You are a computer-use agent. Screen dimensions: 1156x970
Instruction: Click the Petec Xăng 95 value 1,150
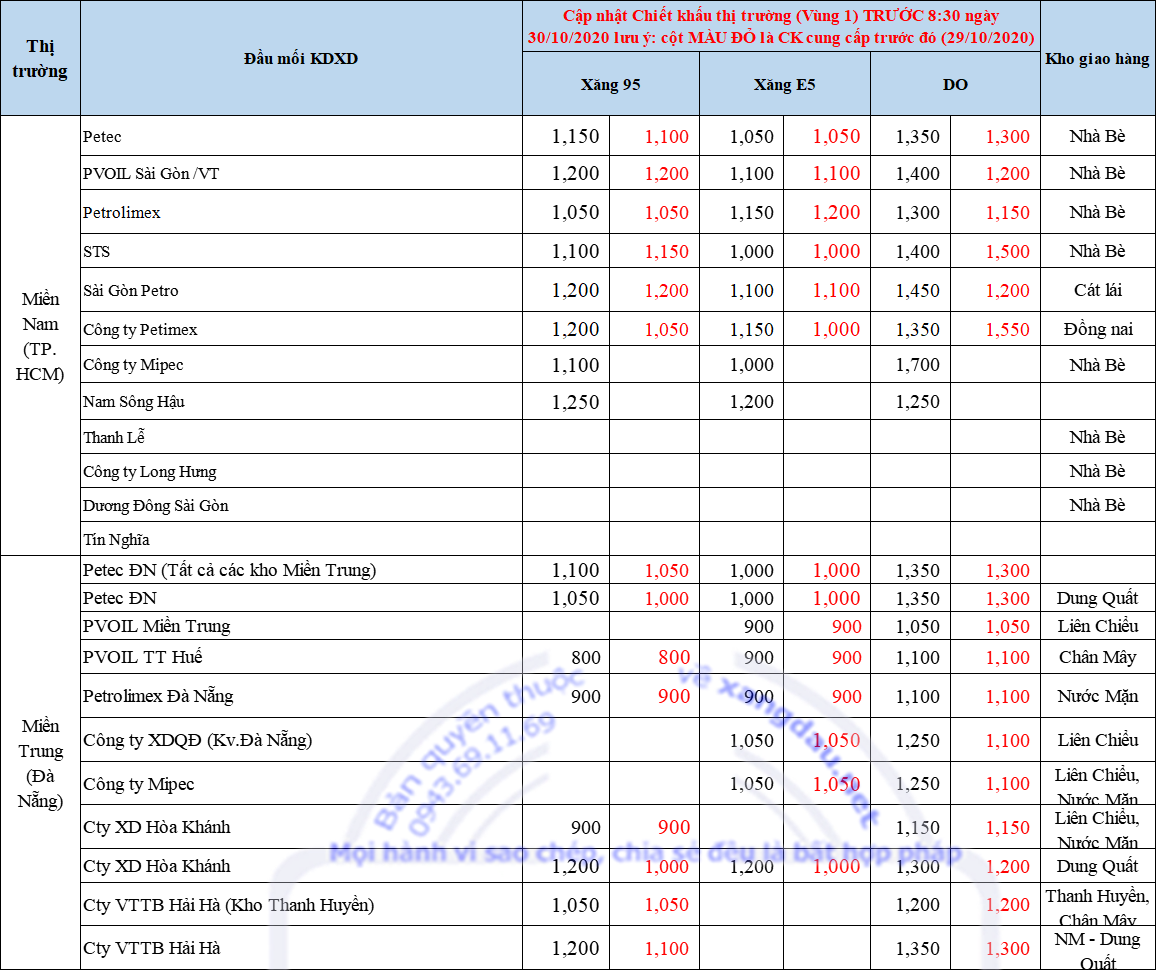tap(566, 136)
